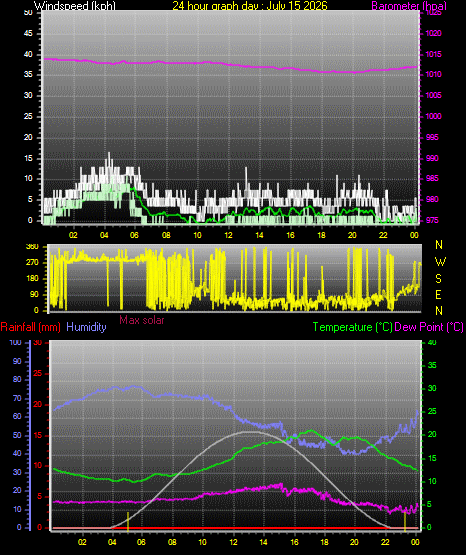Click the red '20' rainfall axis value
Viewport: 466px width, 555px height.
(38, 404)
